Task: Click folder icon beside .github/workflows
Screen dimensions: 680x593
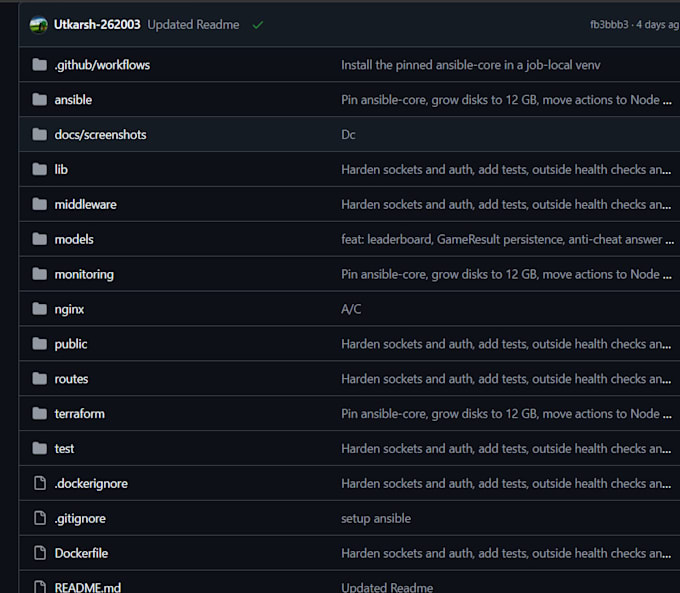Action: (39, 65)
